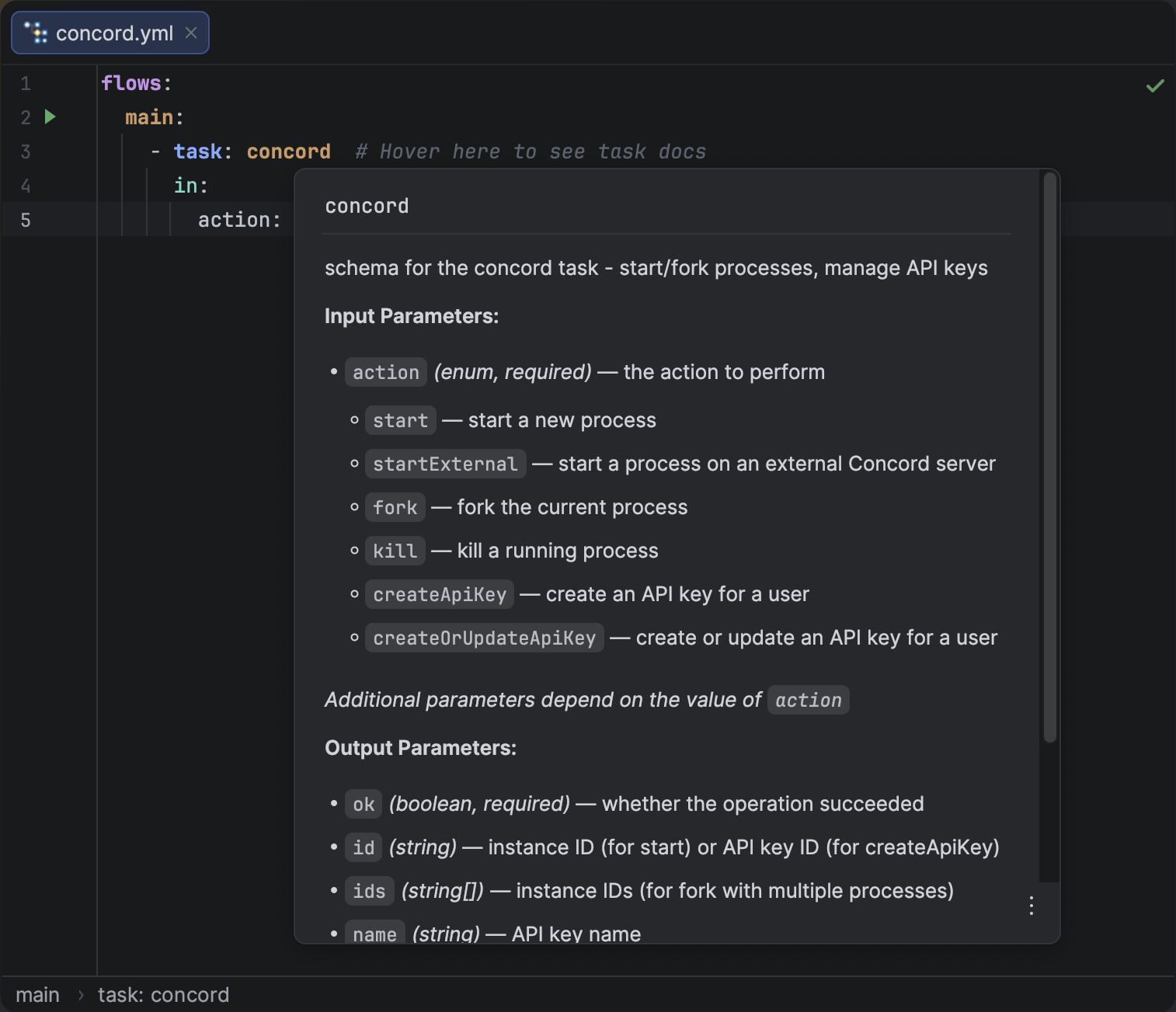The image size is (1176, 1012).
Task: Click the kill action code label
Action: [395, 551]
